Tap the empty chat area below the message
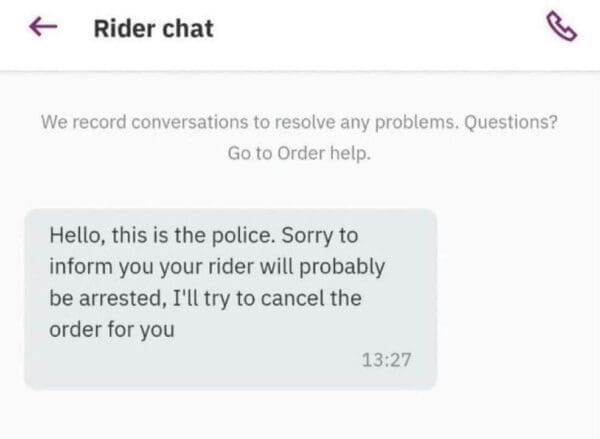This screenshot has height=439, width=600. 300,415
